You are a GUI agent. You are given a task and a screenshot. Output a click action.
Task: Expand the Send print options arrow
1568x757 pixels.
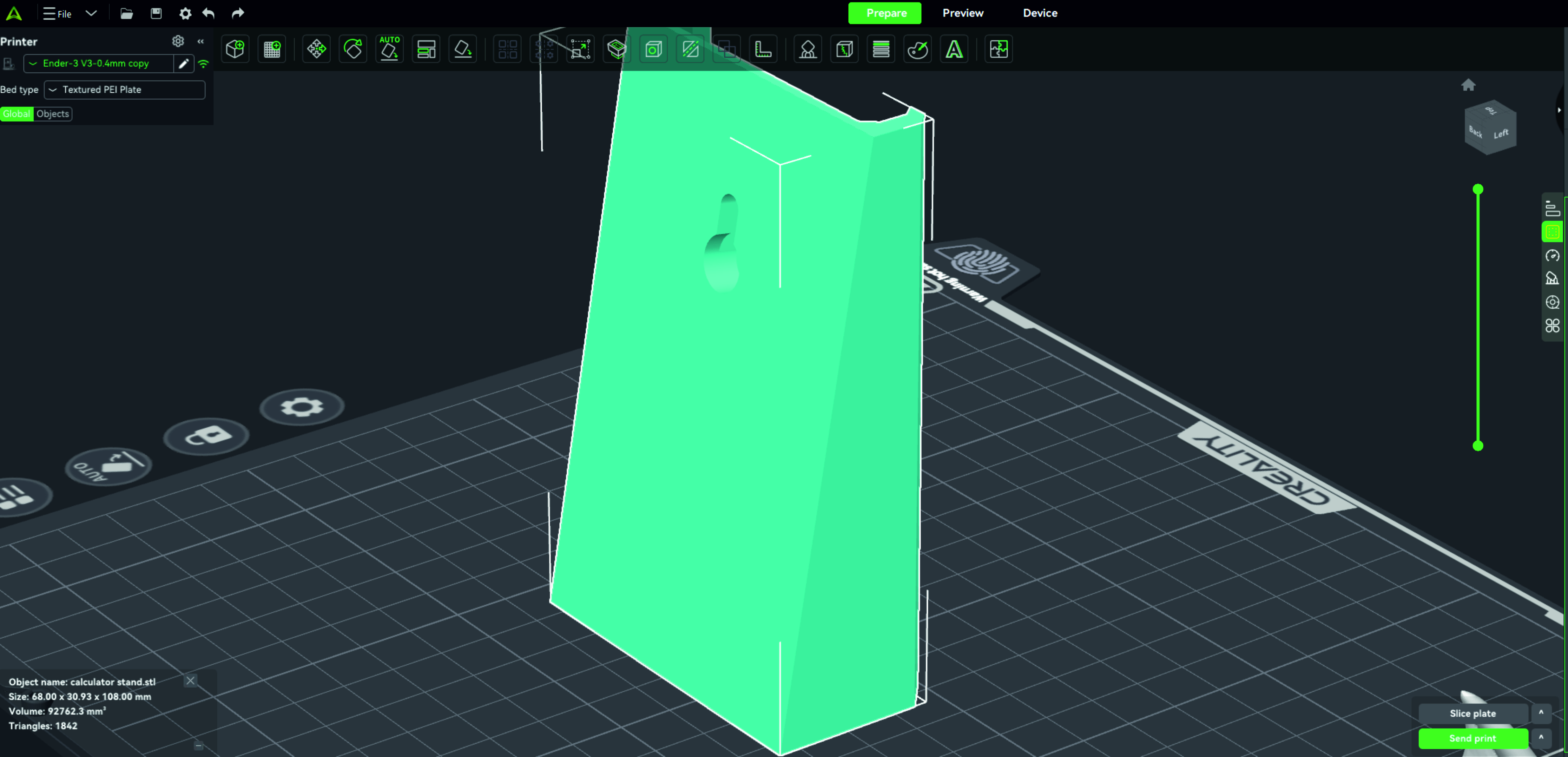click(x=1541, y=738)
